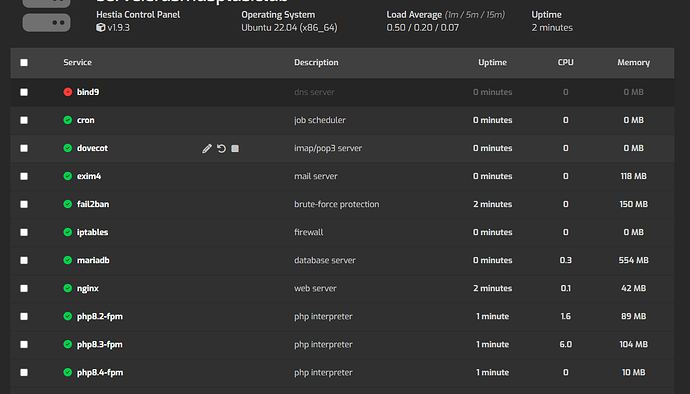This screenshot has width=690, height=394.
Task: Stop the dovecot service
Action: 235,148
